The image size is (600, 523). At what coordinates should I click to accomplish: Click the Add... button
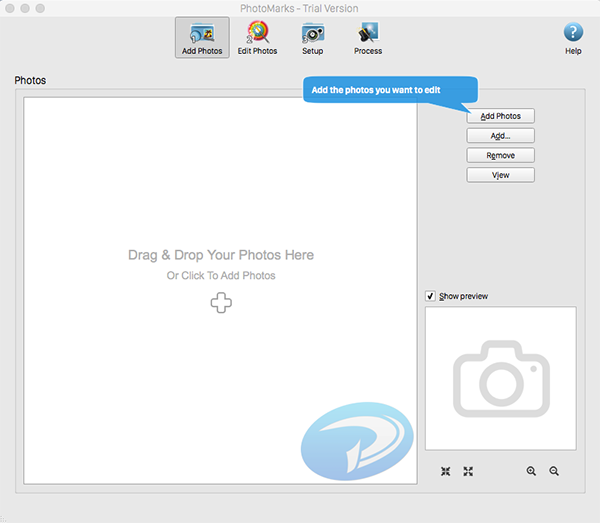pos(501,136)
